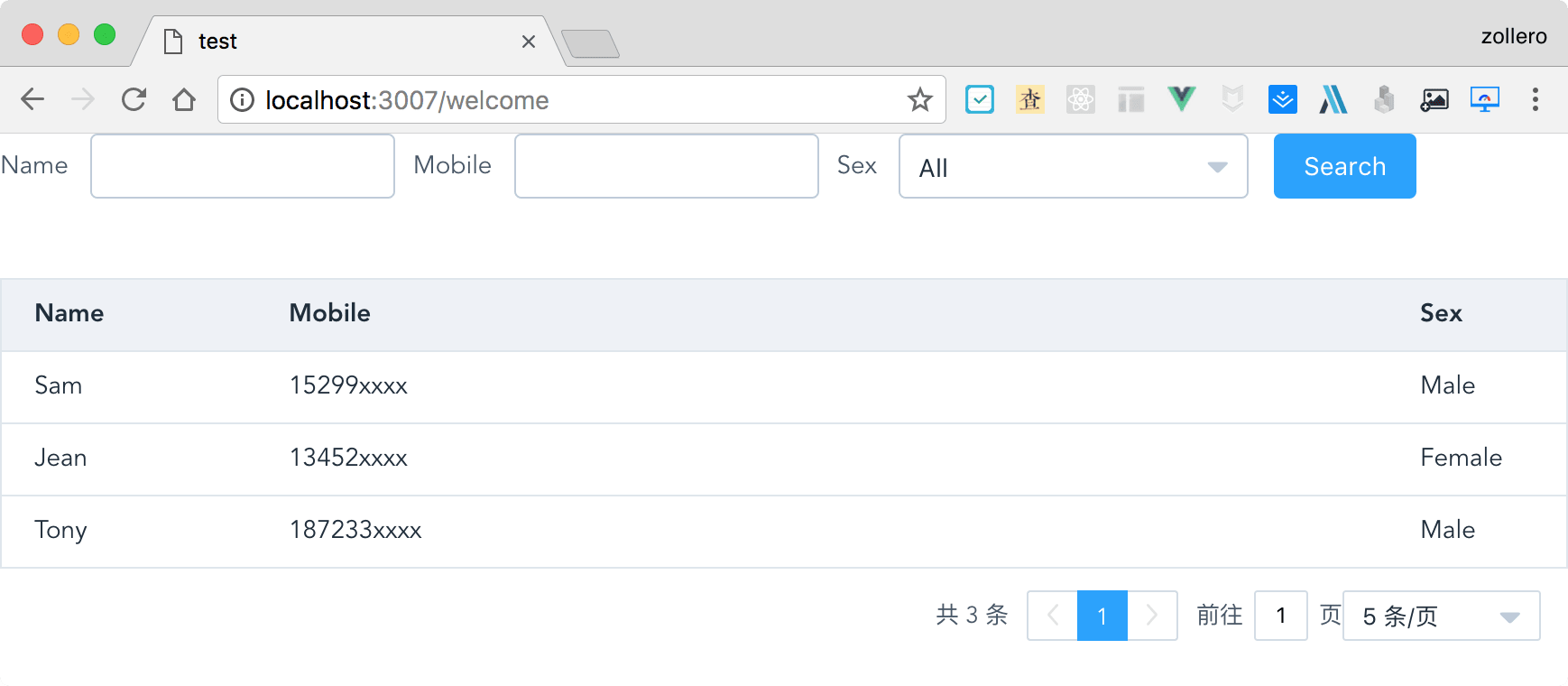
Task: Go to previous page arrow
Action: click(1052, 616)
